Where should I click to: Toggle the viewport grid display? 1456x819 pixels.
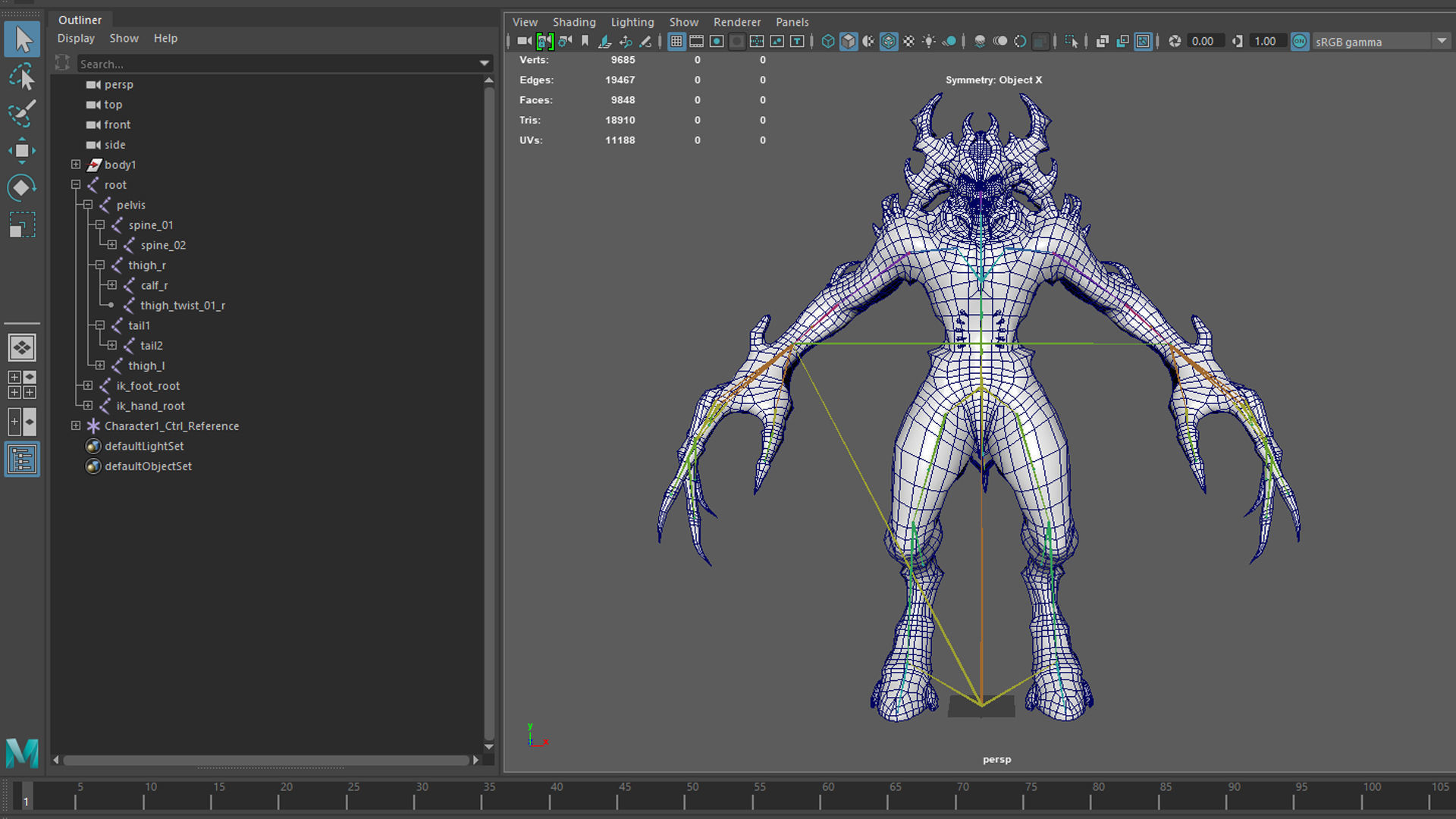[676, 41]
